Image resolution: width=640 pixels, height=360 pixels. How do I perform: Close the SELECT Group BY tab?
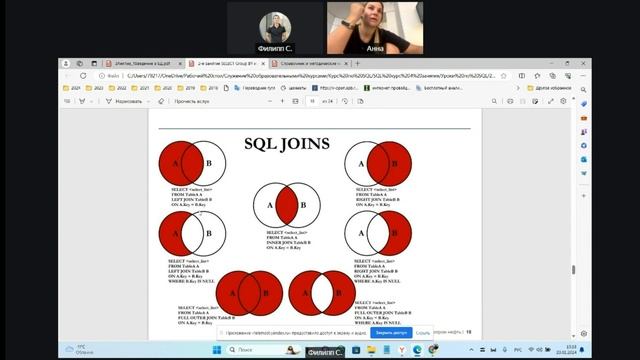point(263,64)
